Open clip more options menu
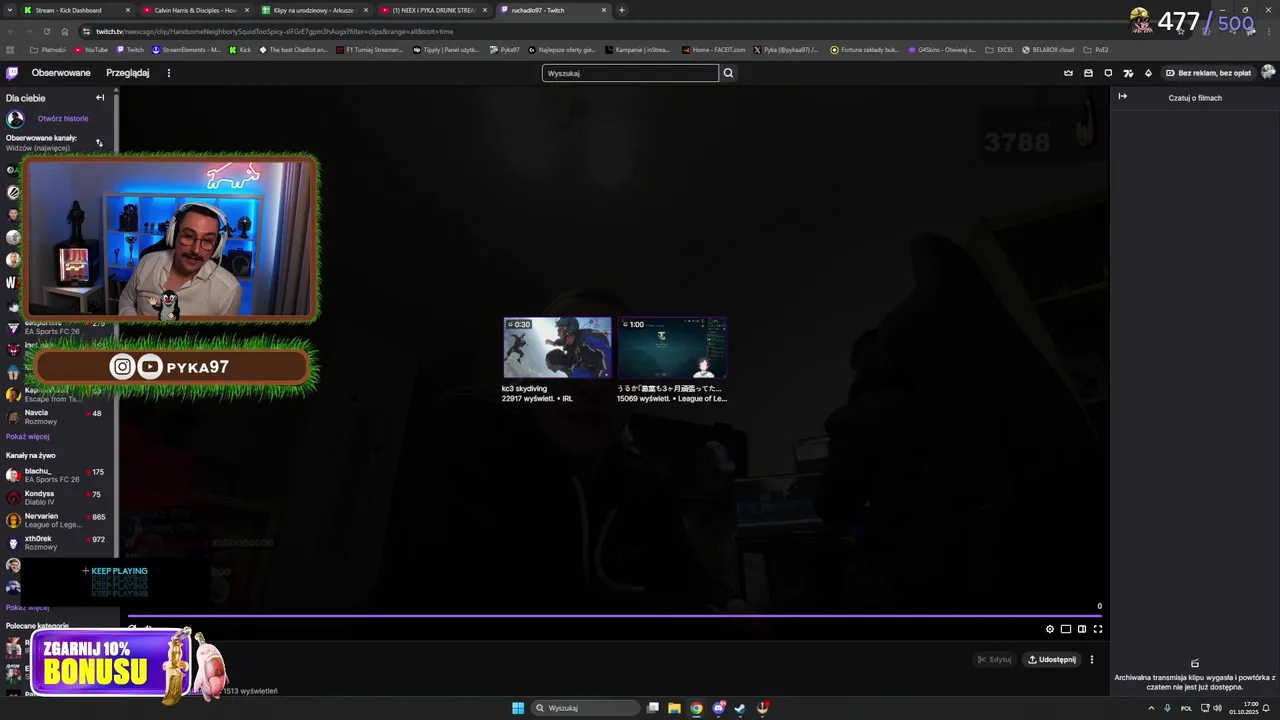 (1092, 660)
